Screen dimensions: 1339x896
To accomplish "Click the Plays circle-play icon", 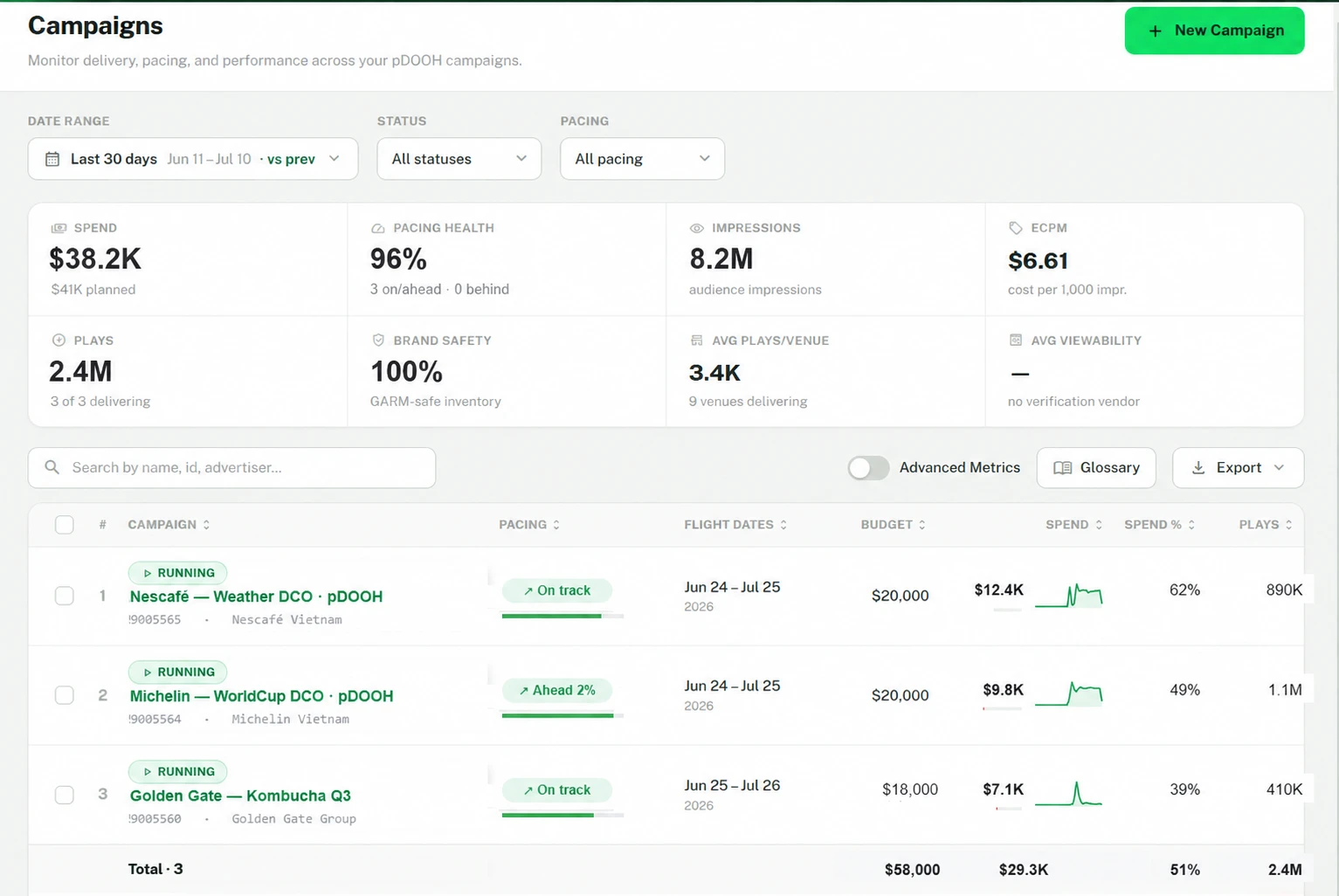I will coord(59,341).
